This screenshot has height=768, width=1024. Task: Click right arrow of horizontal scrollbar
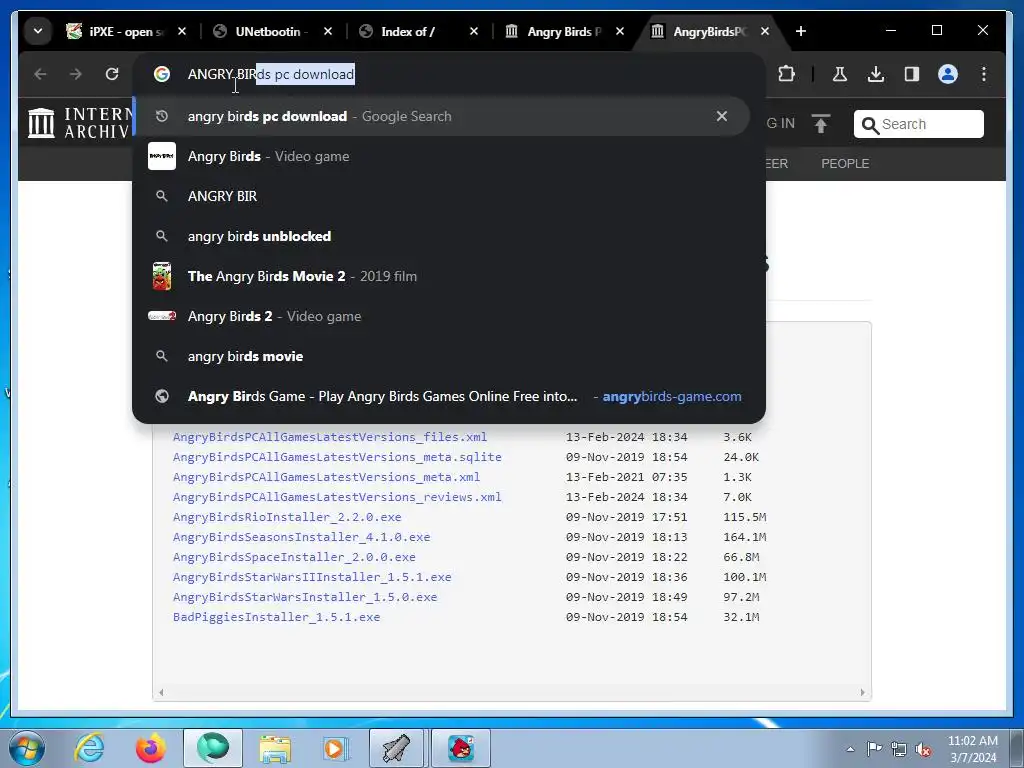(x=862, y=692)
